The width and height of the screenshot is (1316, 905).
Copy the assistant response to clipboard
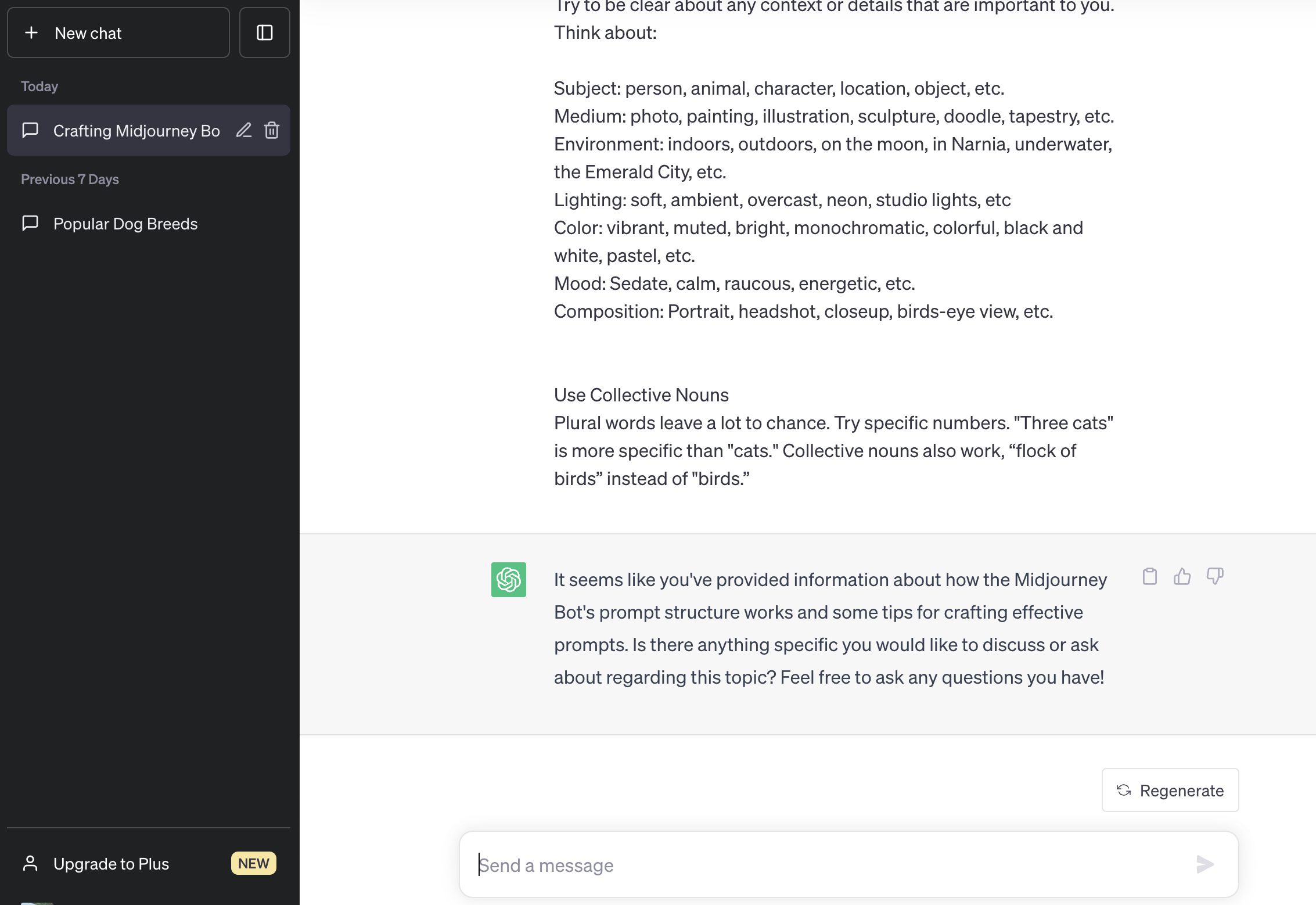(1149, 576)
